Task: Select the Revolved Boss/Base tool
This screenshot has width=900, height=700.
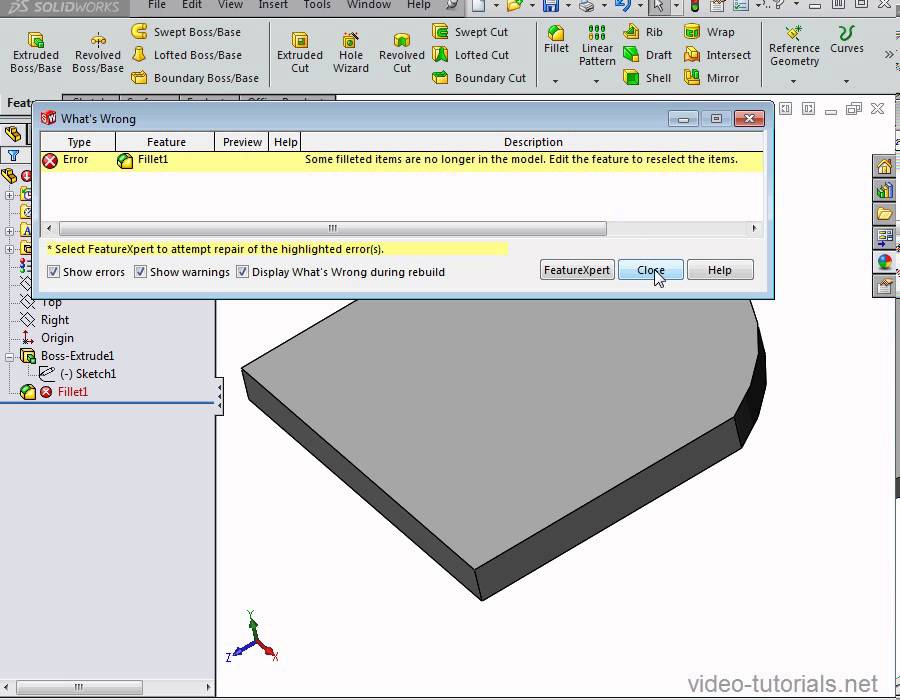Action: click(x=98, y=52)
